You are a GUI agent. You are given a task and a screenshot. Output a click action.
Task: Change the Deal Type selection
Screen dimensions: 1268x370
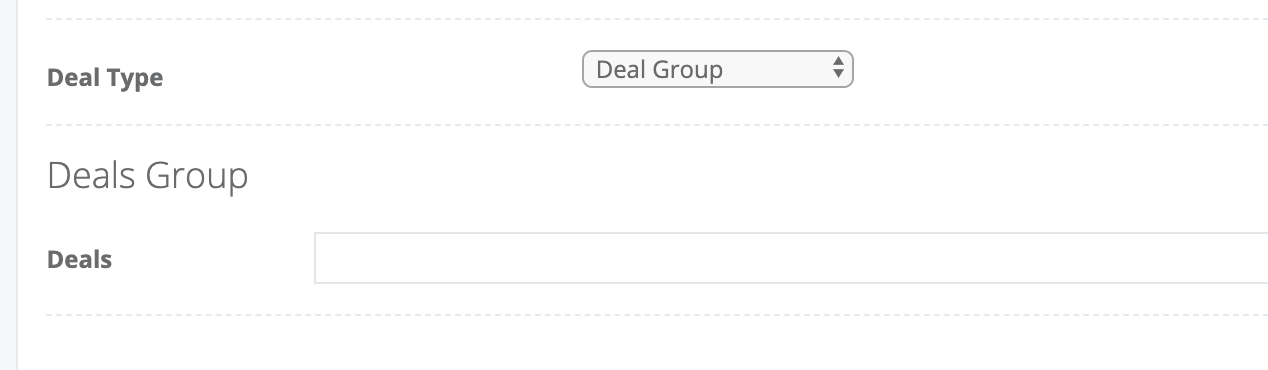[717, 69]
